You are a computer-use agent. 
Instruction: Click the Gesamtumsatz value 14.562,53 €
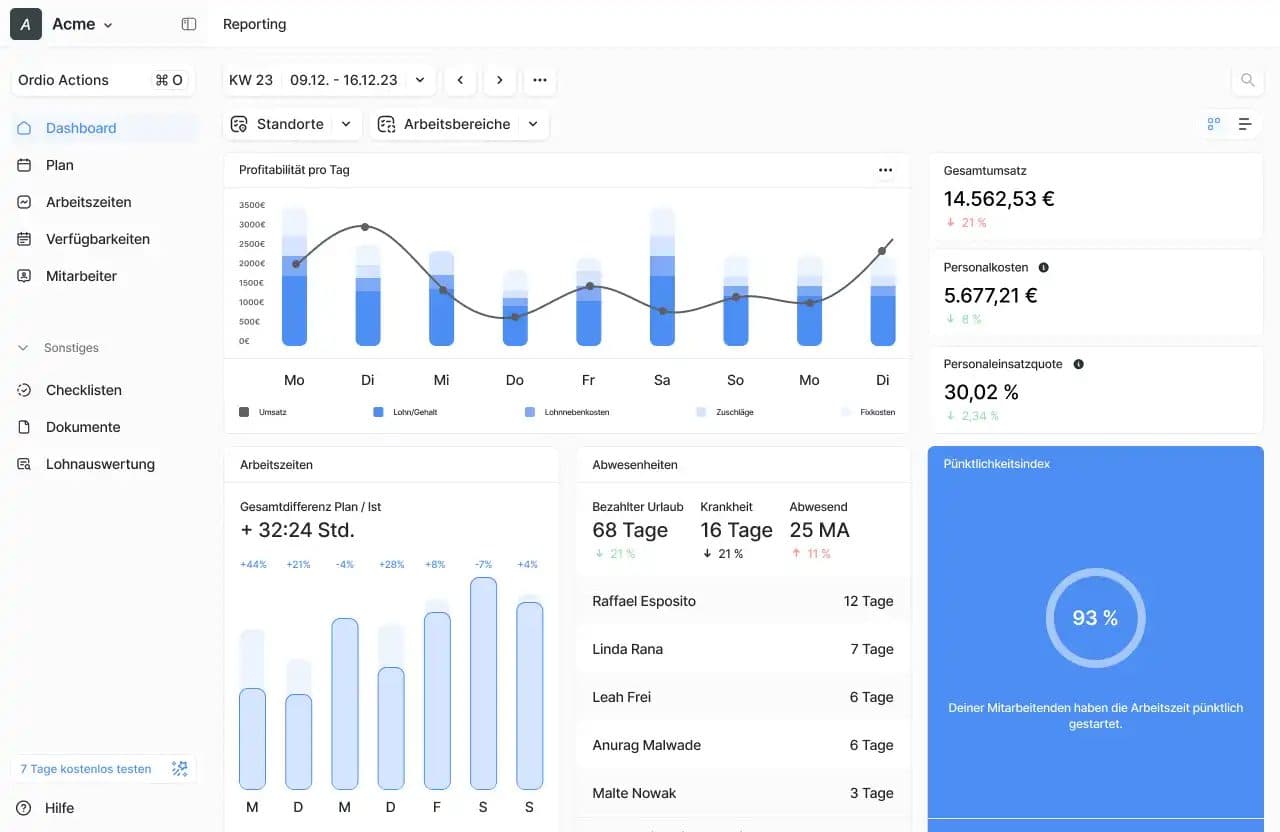coord(999,198)
